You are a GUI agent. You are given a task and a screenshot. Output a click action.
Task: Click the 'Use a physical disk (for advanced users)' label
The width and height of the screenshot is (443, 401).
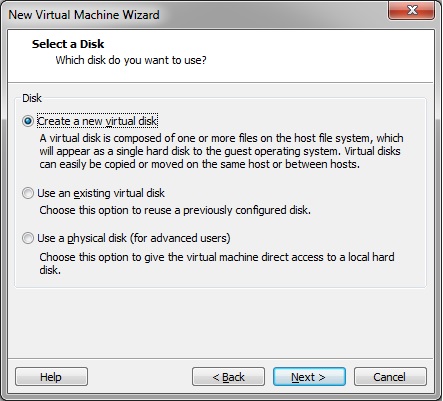pyautogui.click(x=134, y=238)
